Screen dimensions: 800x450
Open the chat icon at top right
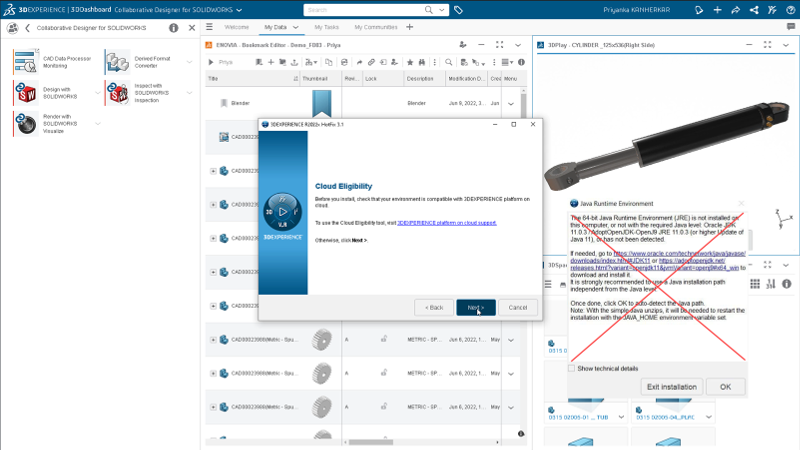click(791, 27)
